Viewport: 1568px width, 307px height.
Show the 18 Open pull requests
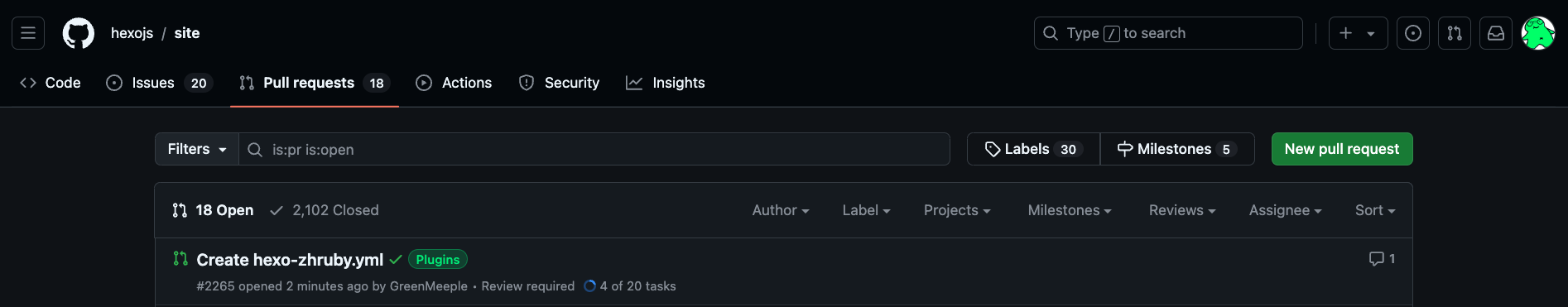[213, 210]
